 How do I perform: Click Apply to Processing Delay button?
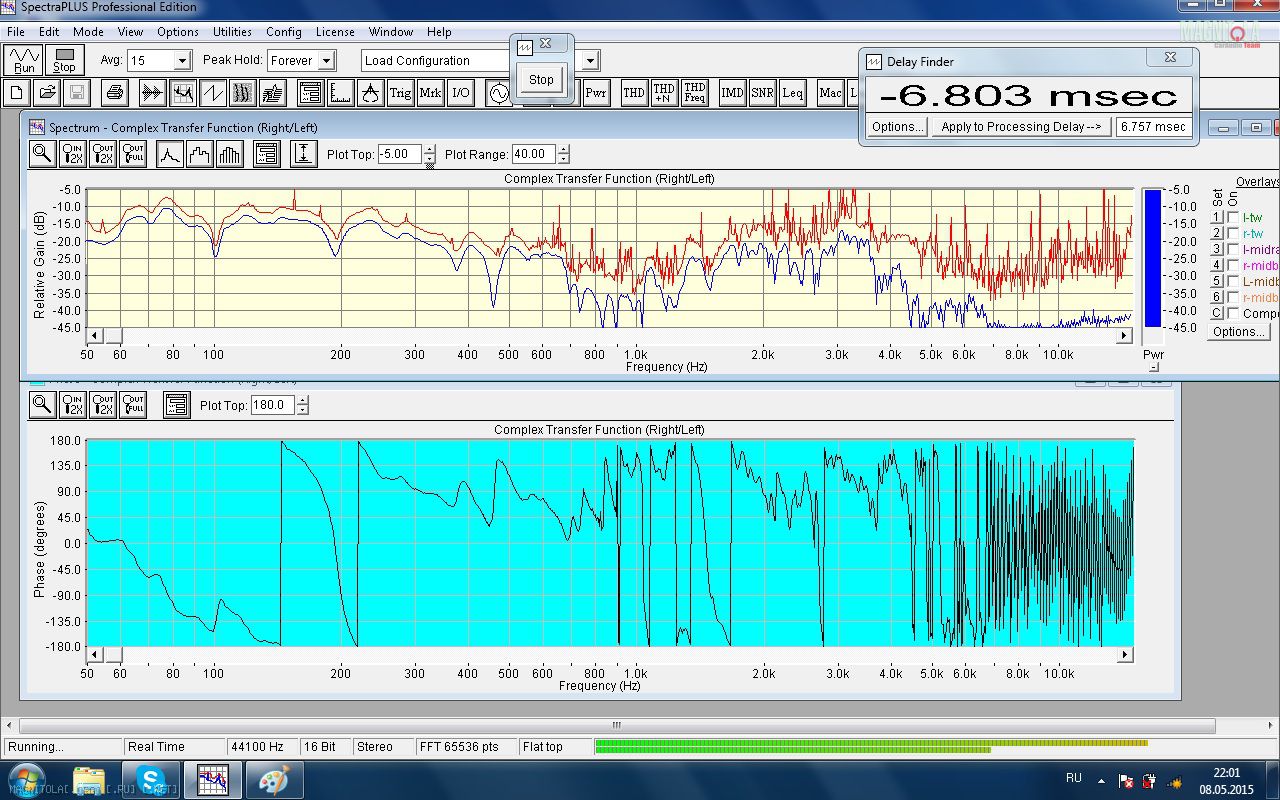1021,127
